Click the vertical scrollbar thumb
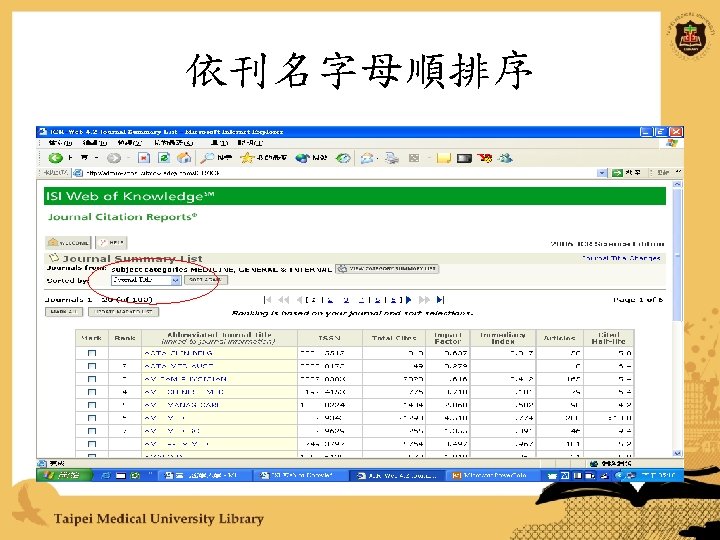The height and width of the screenshot is (540, 720). point(677,255)
